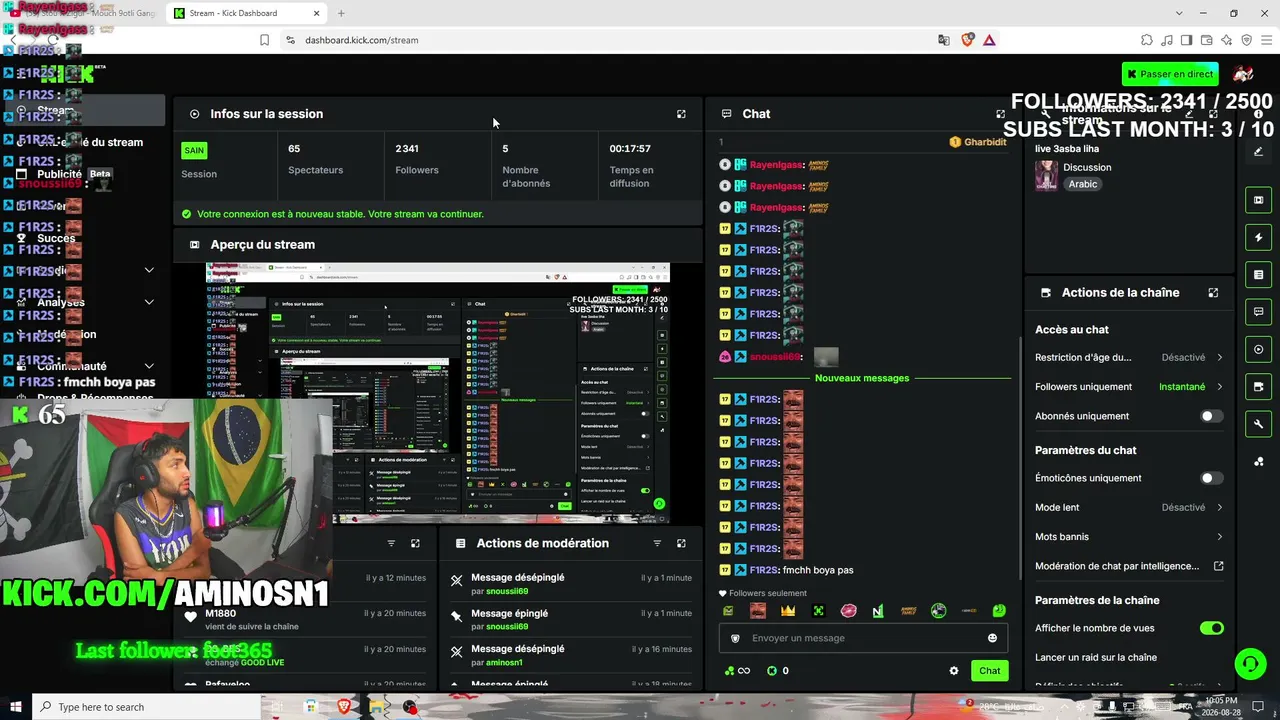Filter the Actions de modération list
This screenshot has height=720, width=1280.
pos(657,543)
